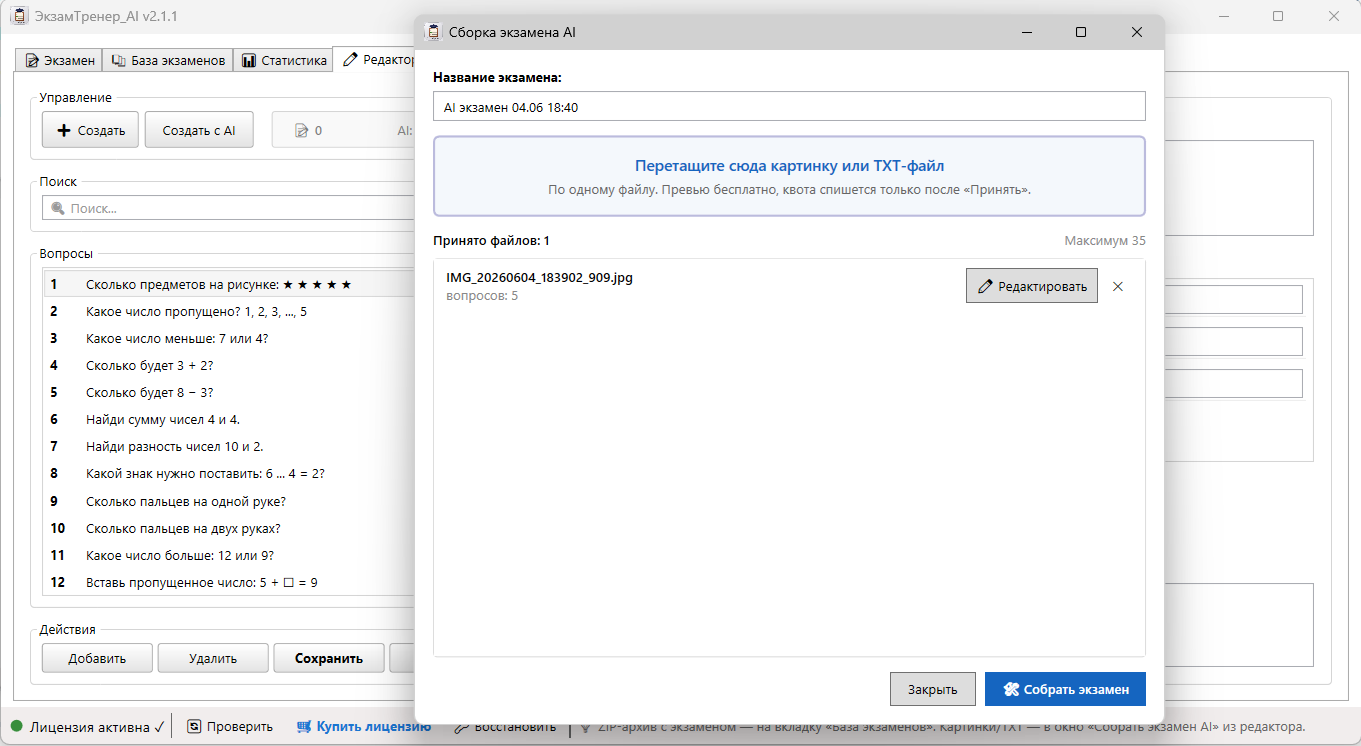Select question Сколько пальцев на одной руке?

(x=229, y=502)
